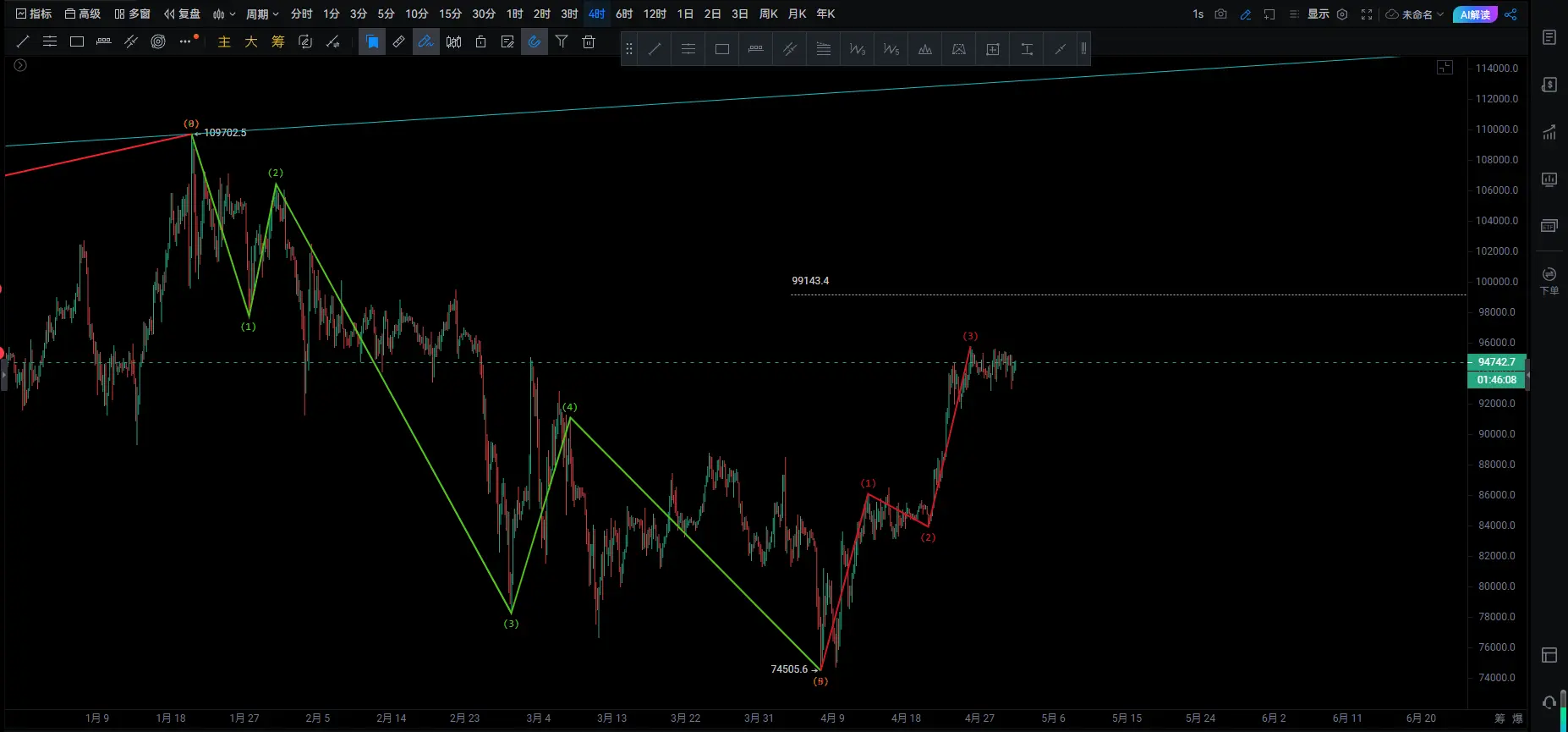
Task: Expand the 未命名 layout dropdown
Action: click(x=1414, y=14)
